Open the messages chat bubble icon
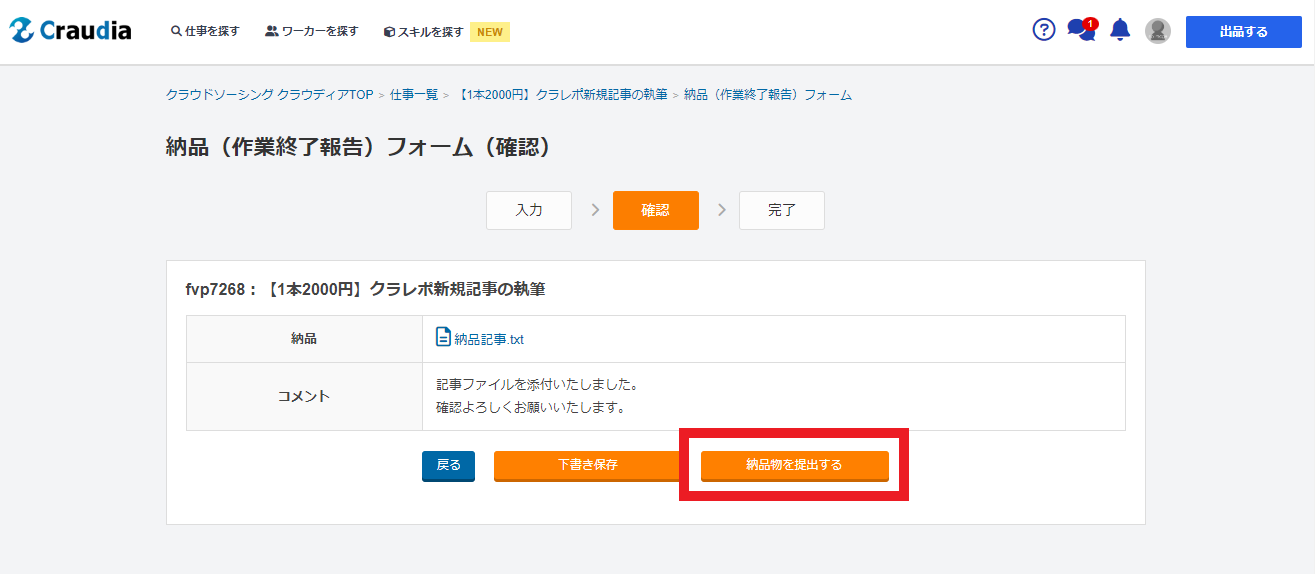This screenshot has width=1315, height=574. tap(1080, 30)
